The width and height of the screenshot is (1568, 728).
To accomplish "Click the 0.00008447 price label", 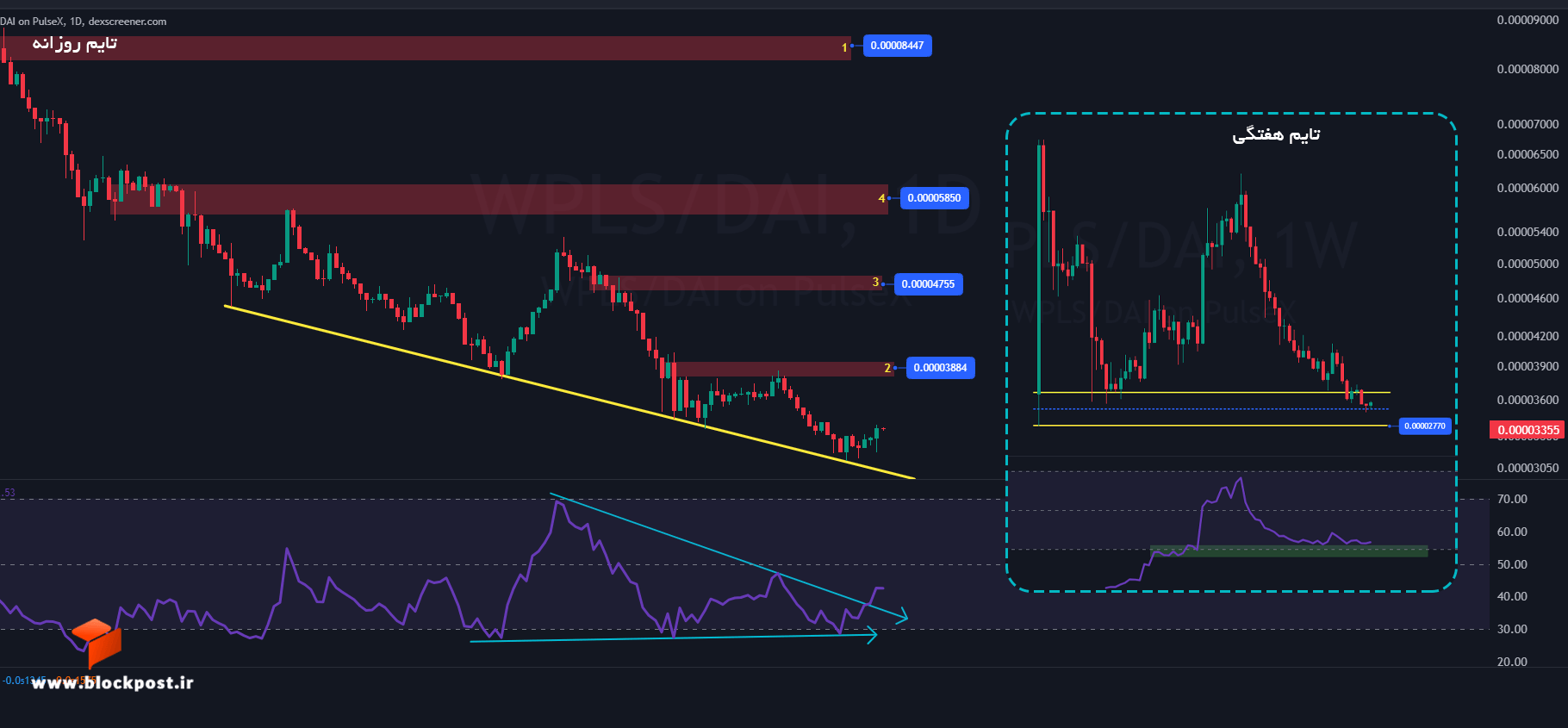I will click(x=897, y=46).
